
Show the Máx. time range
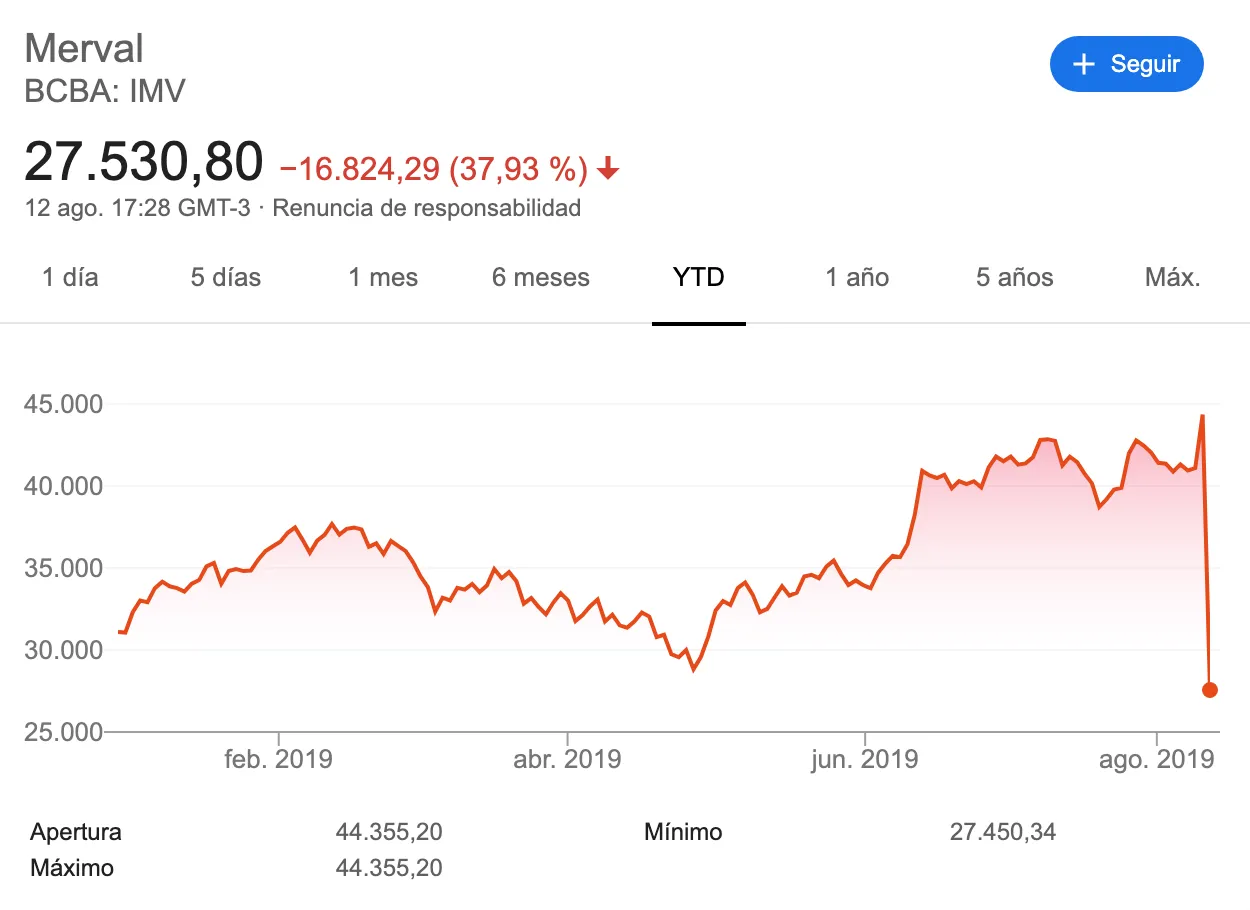[1172, 277]
